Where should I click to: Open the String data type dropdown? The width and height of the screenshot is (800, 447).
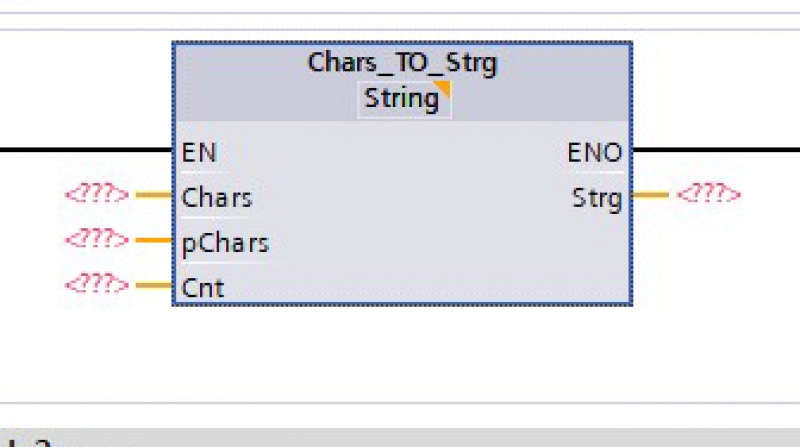(404, 99)
